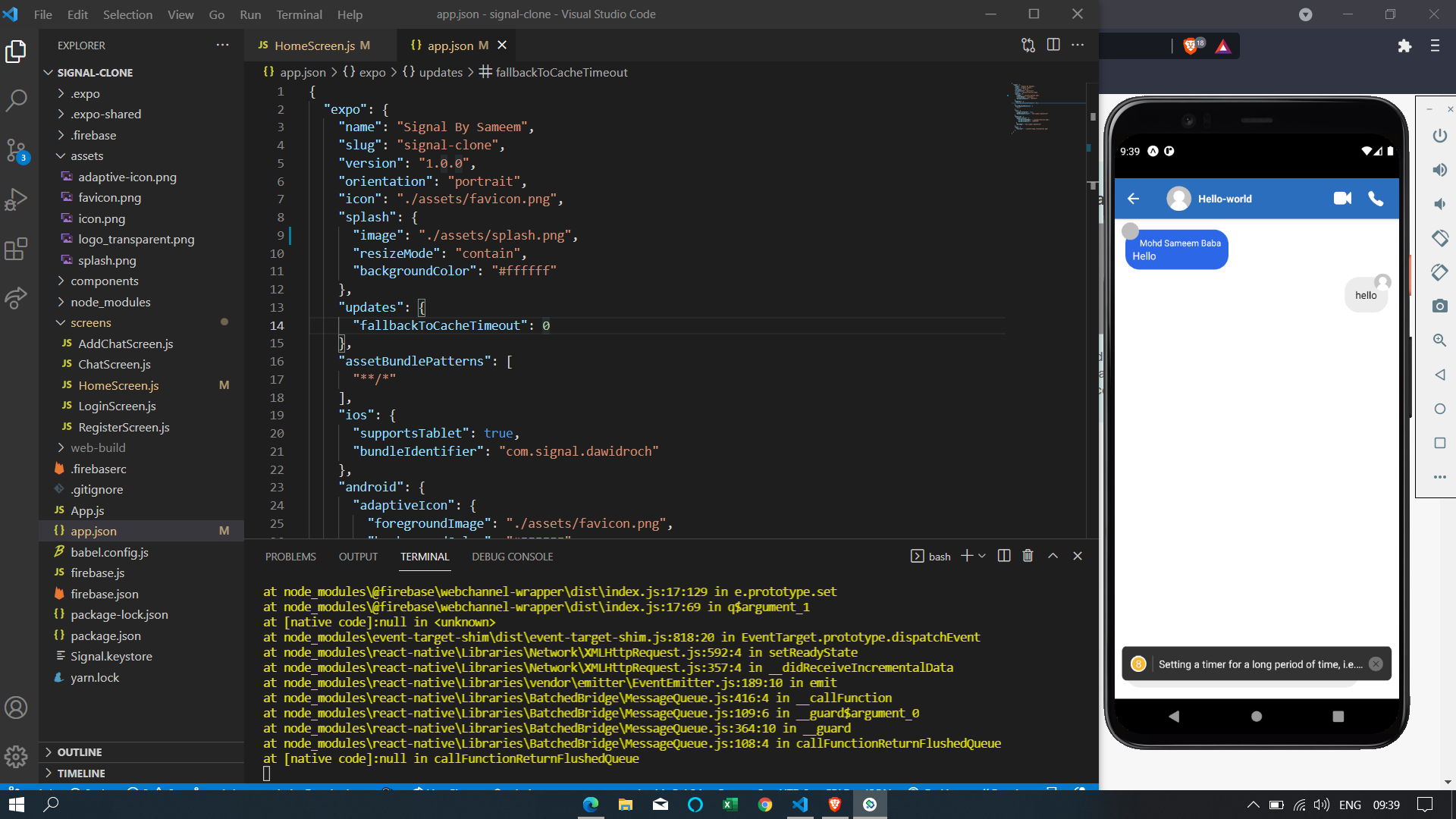Expand the components folder

(x=141, y=281)
